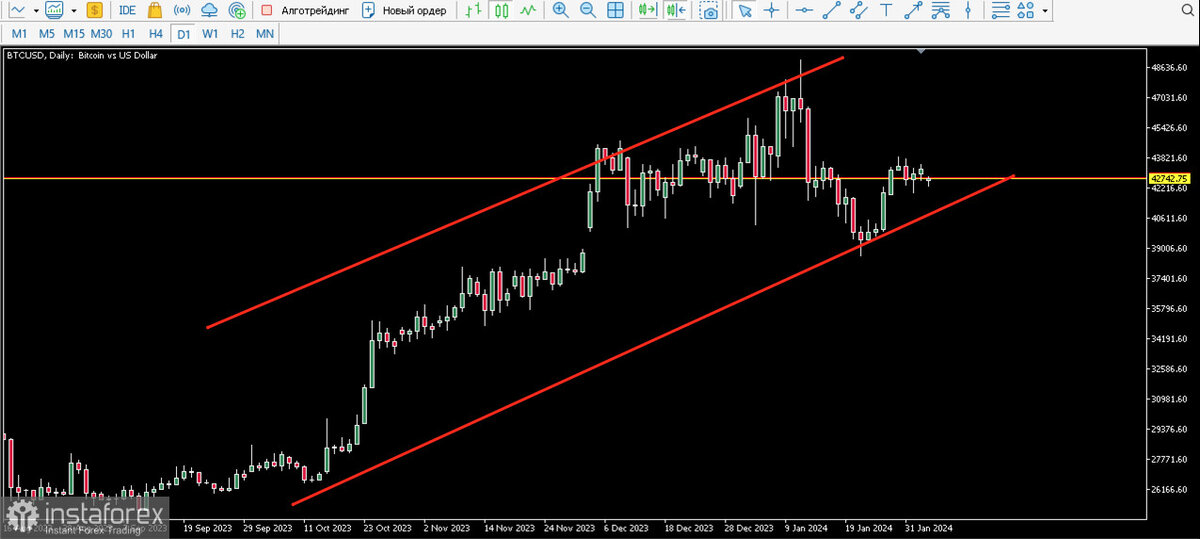
Task: Switch to MN timeframe
Action: (265, 33)
